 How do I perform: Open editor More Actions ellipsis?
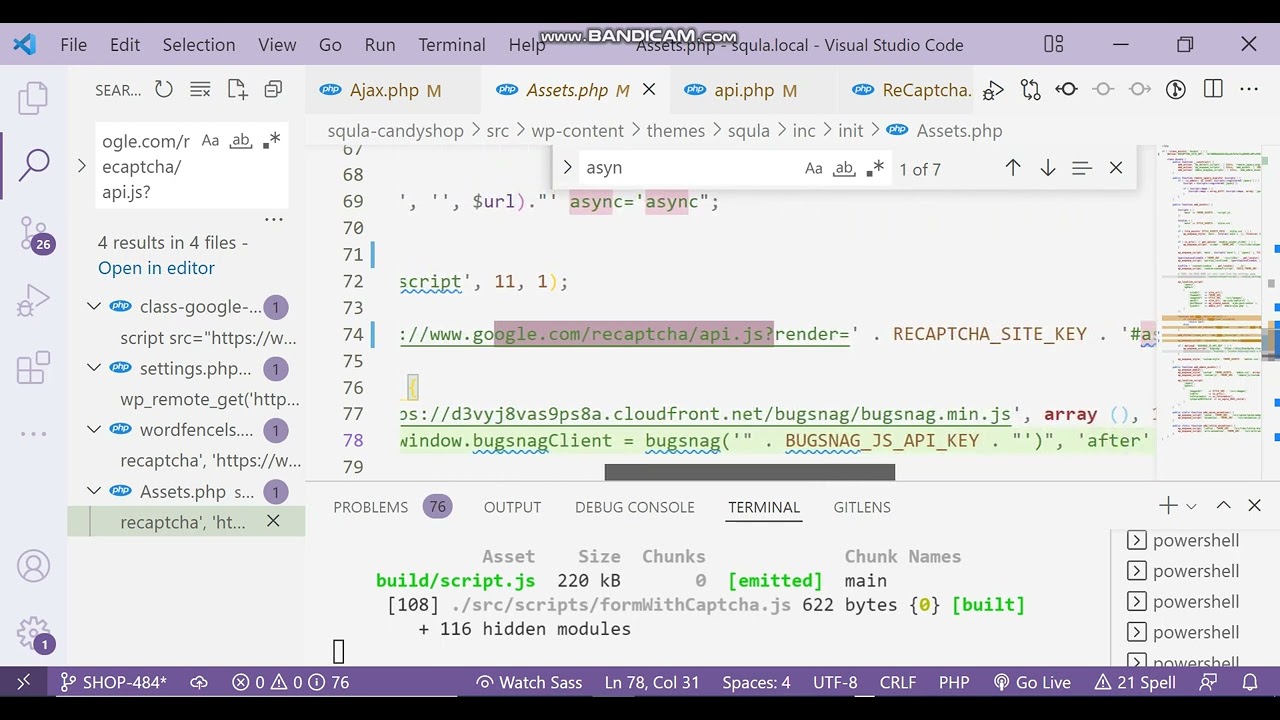pos(1249,90)
